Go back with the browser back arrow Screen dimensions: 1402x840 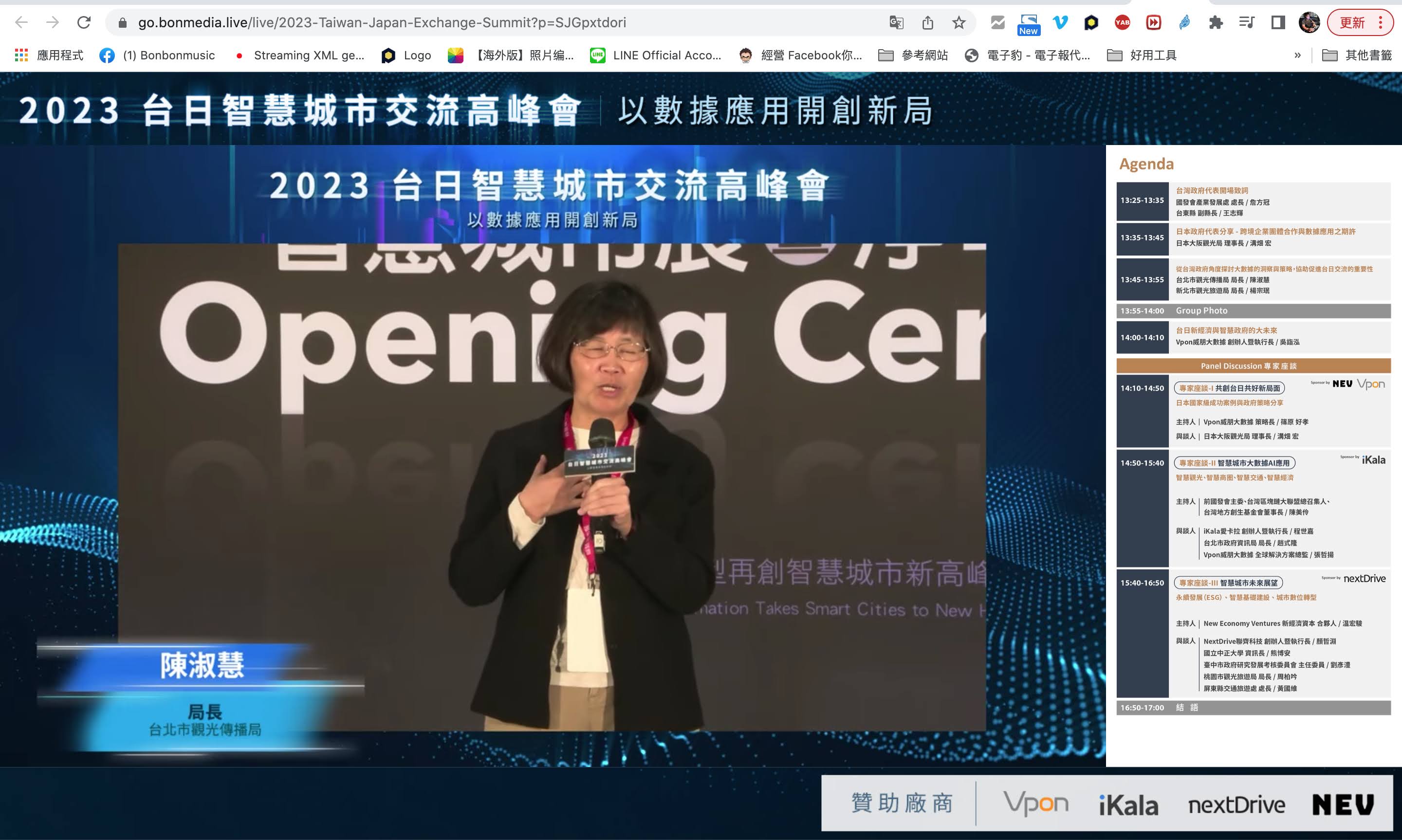coord(21,23)
